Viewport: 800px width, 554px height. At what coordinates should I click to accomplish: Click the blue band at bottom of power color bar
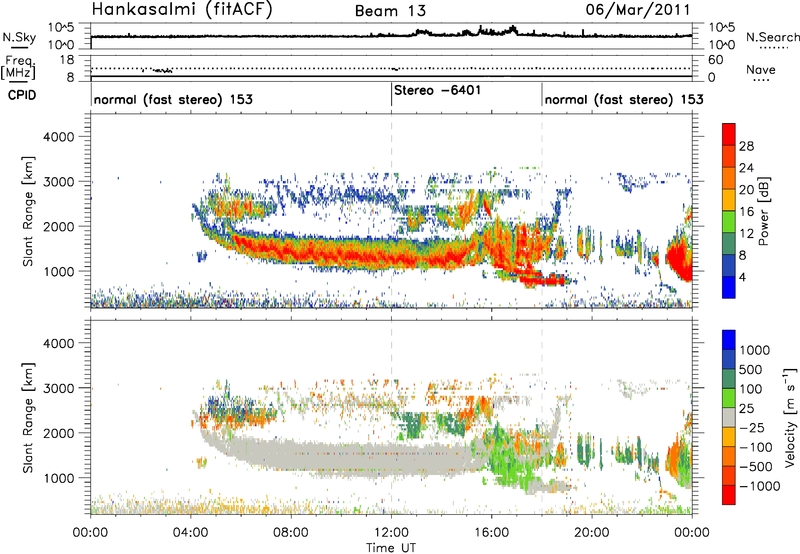[x=729, y=286]
